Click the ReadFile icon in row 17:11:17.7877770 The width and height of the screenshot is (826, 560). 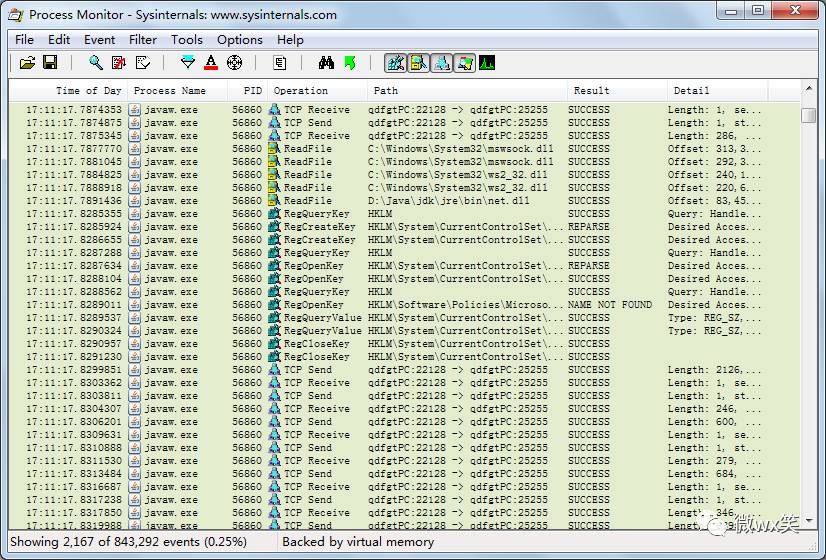coord(274,149)
